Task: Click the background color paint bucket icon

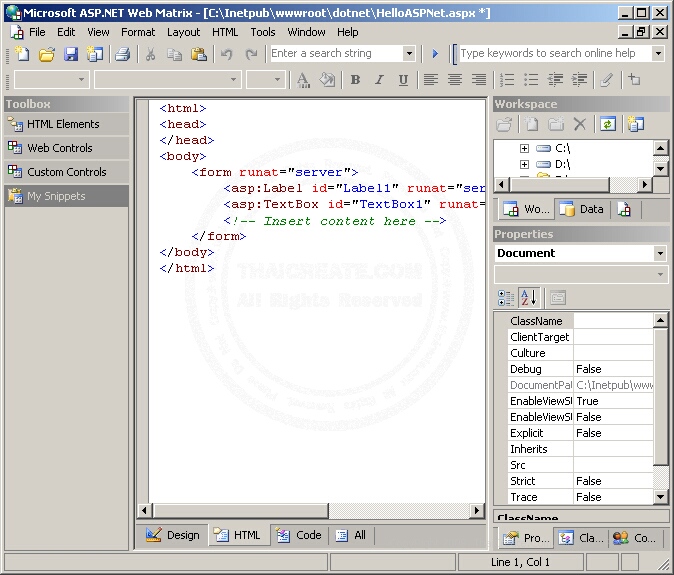Action: (x=327, y=80)
